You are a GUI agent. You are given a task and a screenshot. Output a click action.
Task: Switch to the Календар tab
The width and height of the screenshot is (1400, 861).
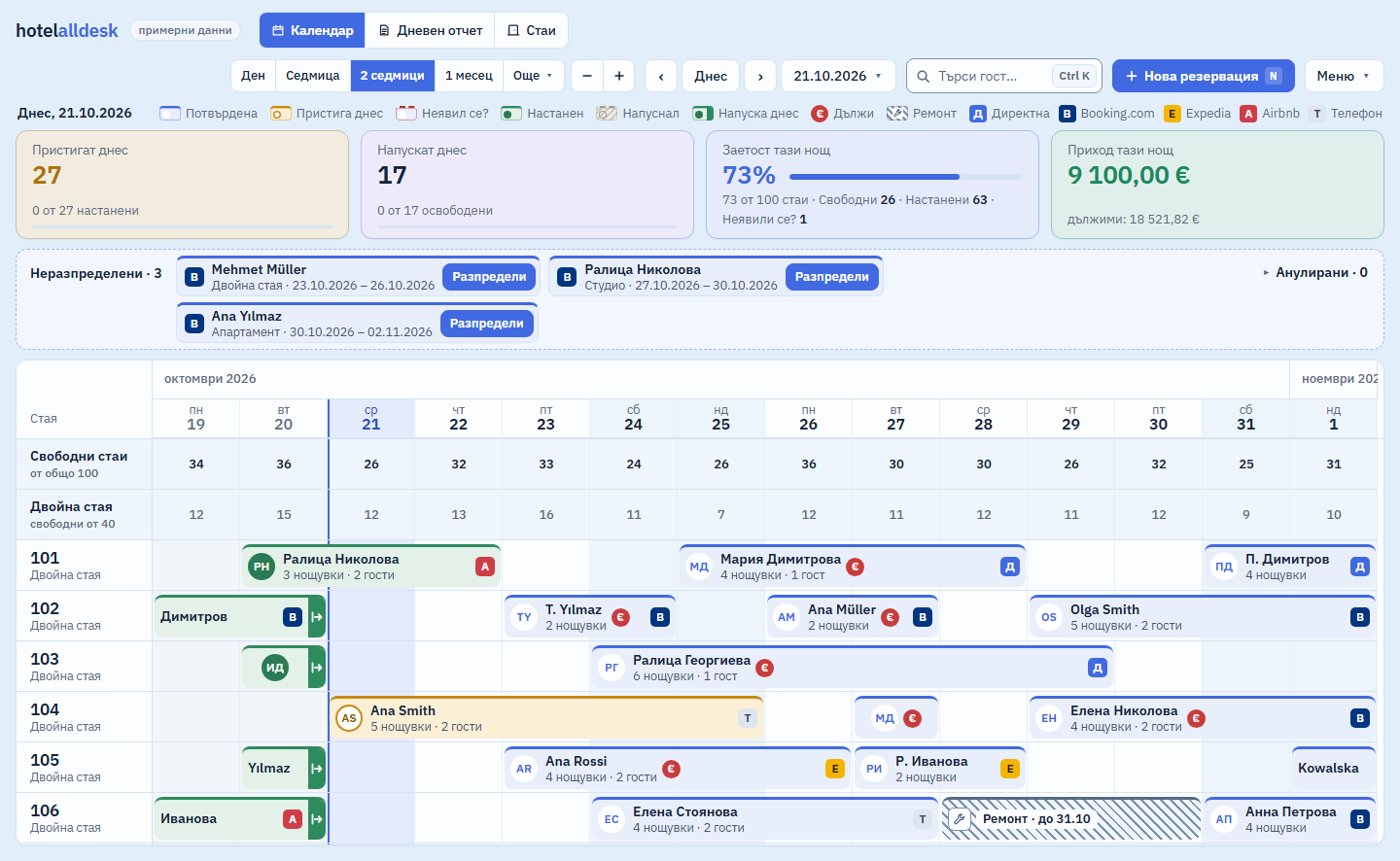(x=312, y=30)
